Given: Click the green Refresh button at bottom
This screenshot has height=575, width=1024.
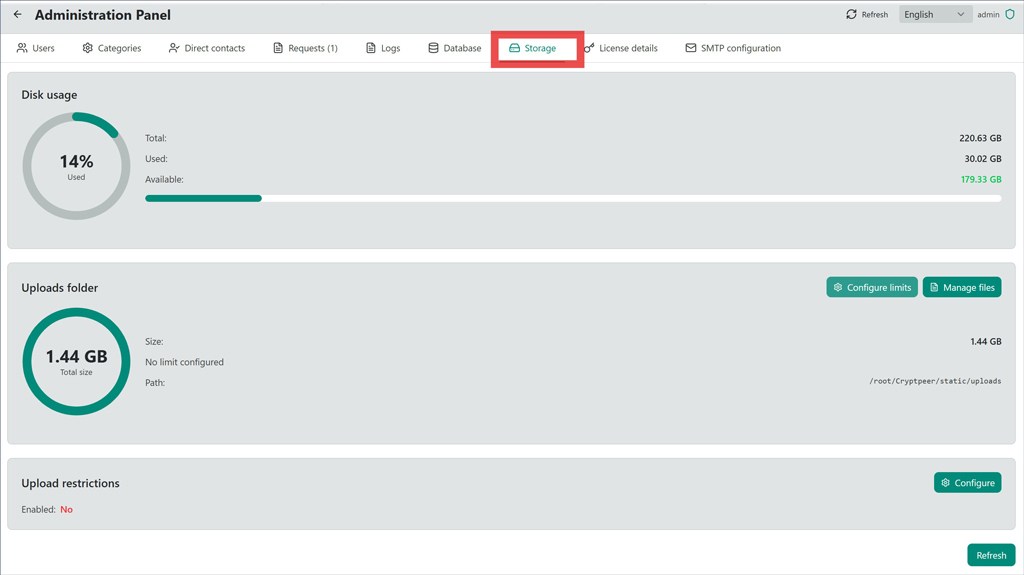Looking at the screenshot, I should (x=991, y=555).
